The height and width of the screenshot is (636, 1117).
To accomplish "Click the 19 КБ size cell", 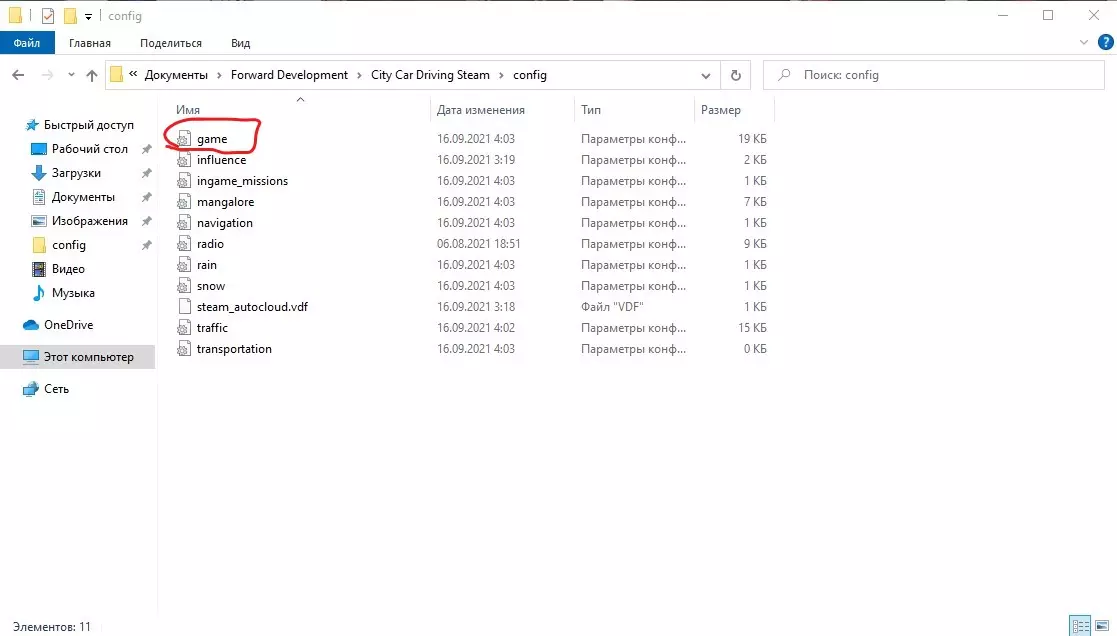I will pos(752,139).
